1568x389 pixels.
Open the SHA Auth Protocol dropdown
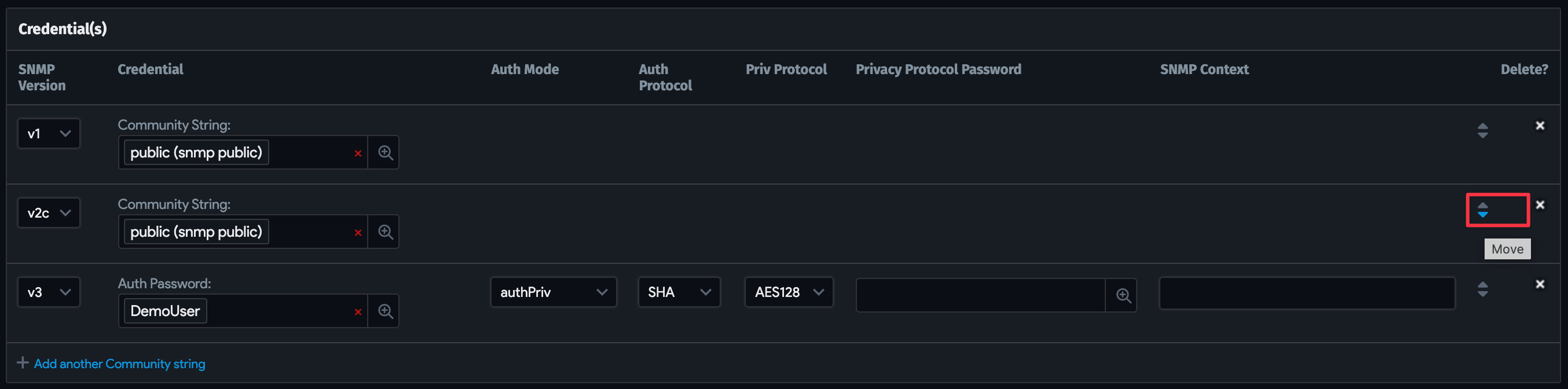[679, 292]
